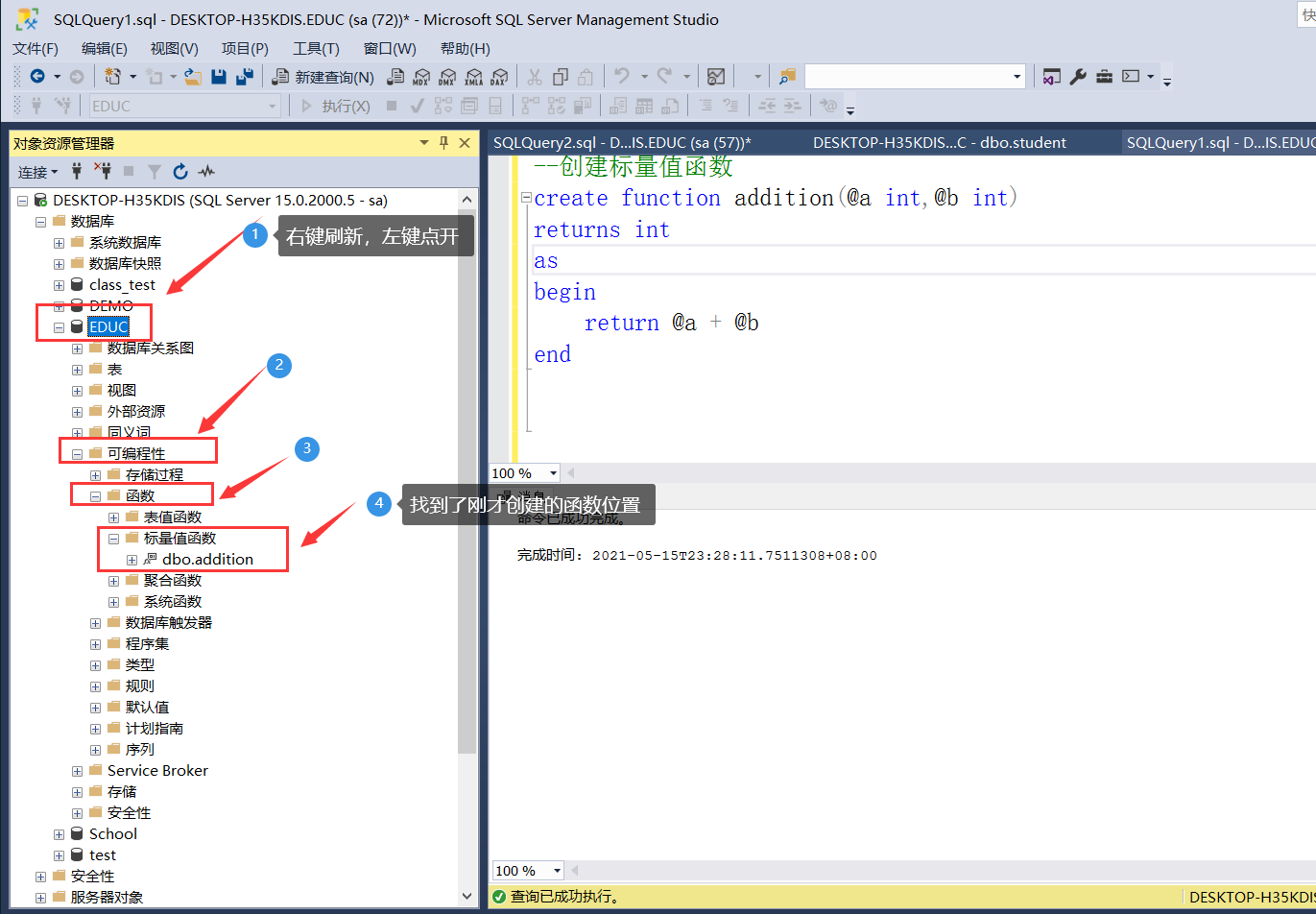Open the search combo box dropdown

tap(1017, 77)
